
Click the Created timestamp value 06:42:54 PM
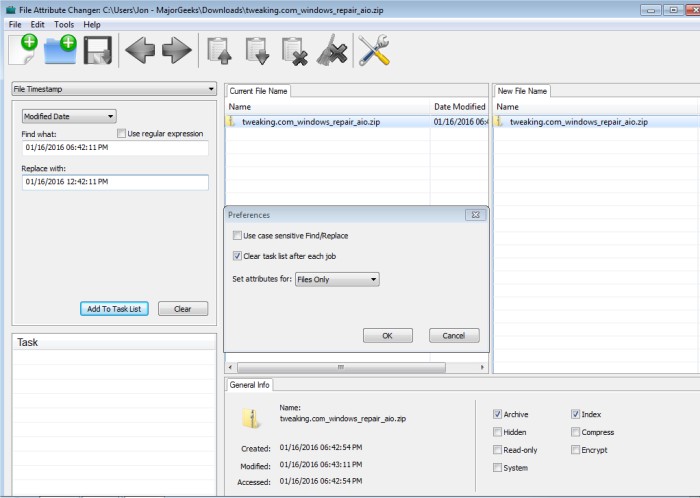pyautogui.click(x=321, y=447)
